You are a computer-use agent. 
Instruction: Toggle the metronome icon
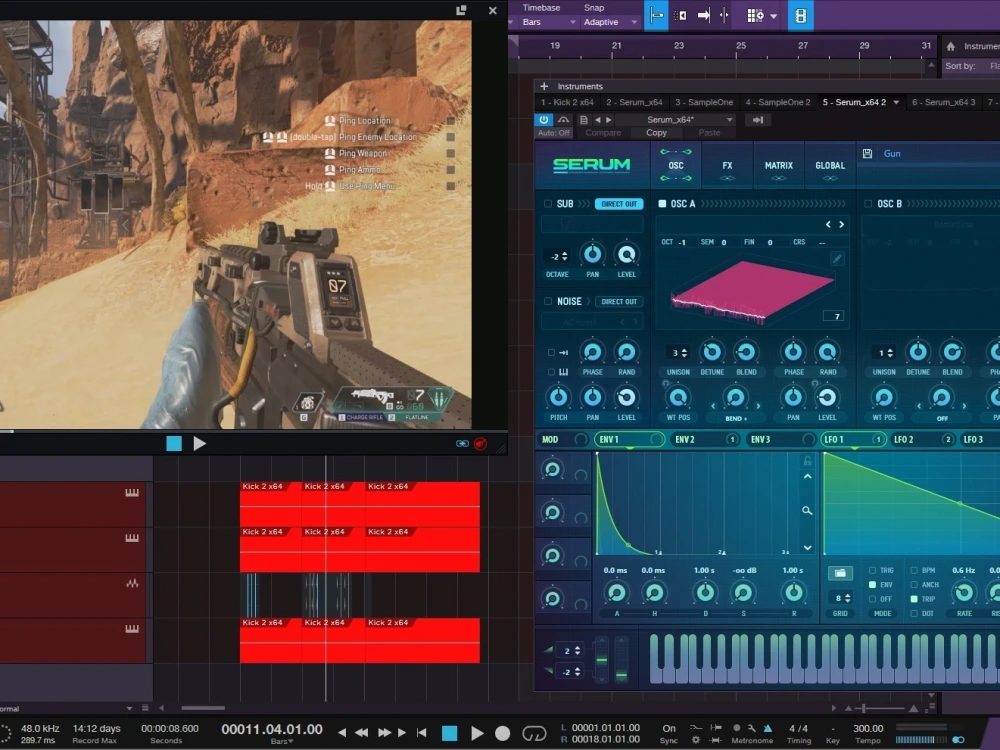coord(768,728)
